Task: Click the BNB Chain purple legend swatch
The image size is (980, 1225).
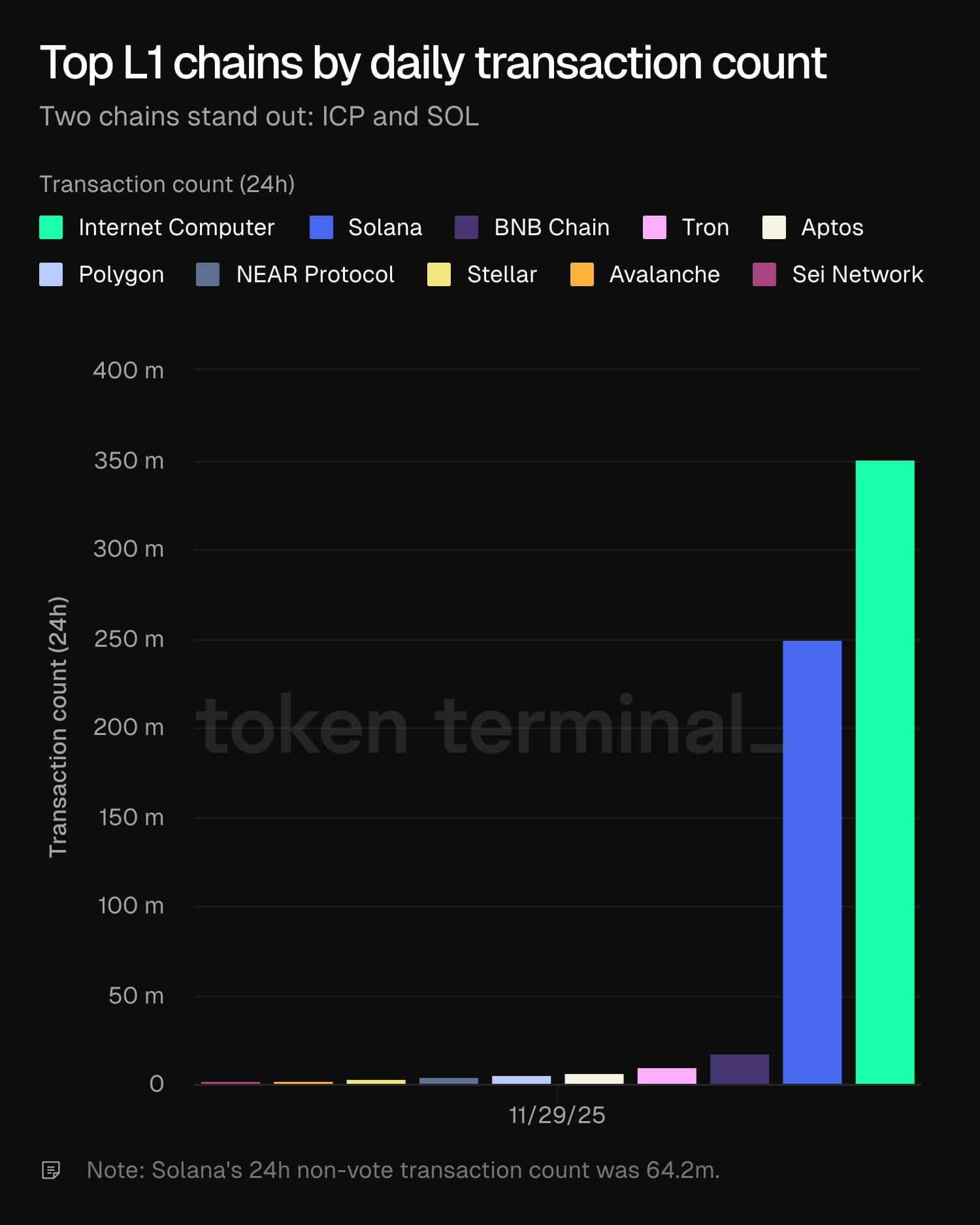Action: click(x=466, y=227)
